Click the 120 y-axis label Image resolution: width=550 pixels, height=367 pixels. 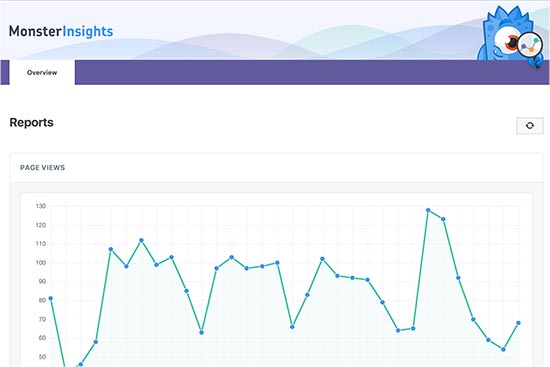(41, 225)
